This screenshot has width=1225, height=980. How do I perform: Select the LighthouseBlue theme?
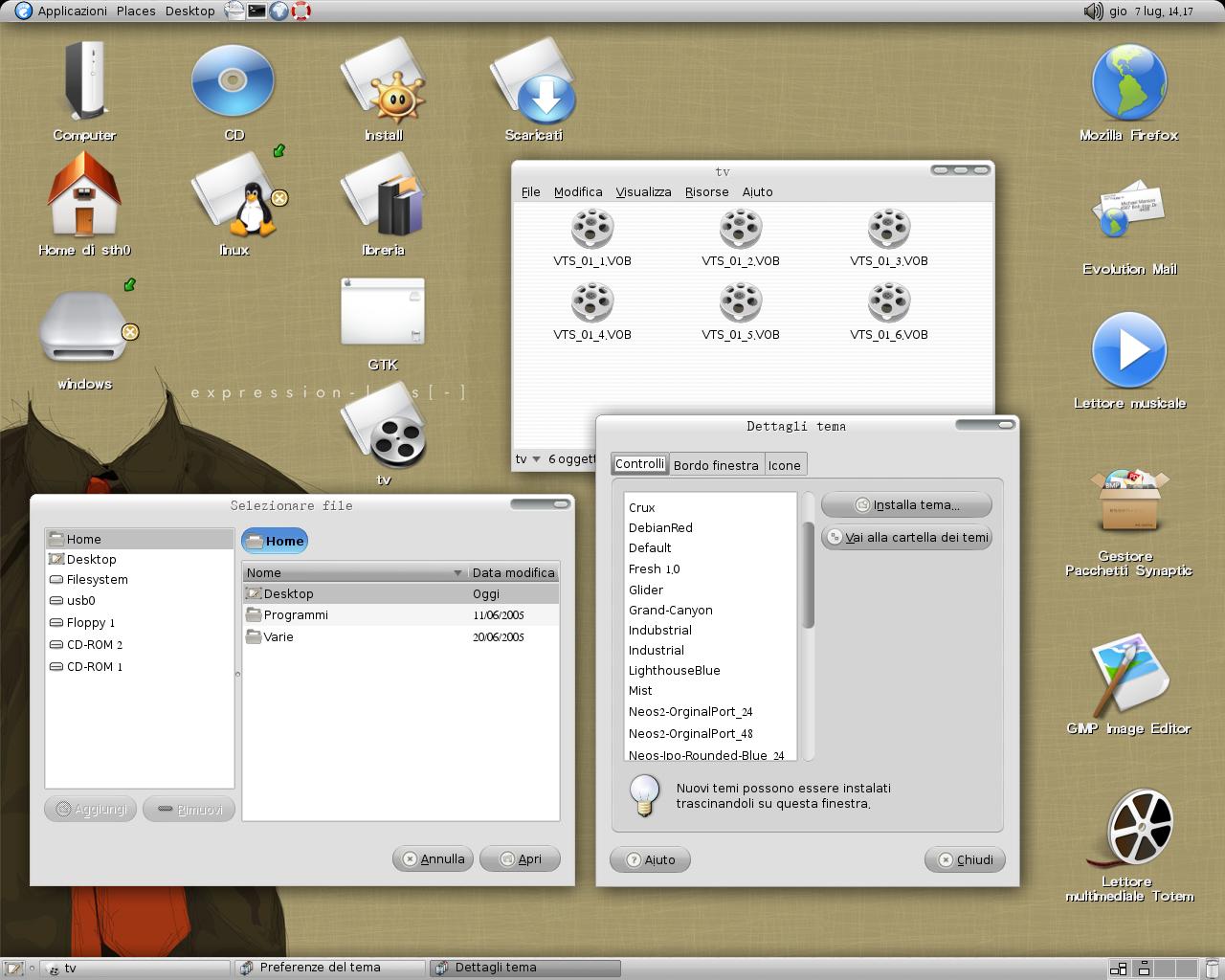pyautogui.click(x=710, y=670)
